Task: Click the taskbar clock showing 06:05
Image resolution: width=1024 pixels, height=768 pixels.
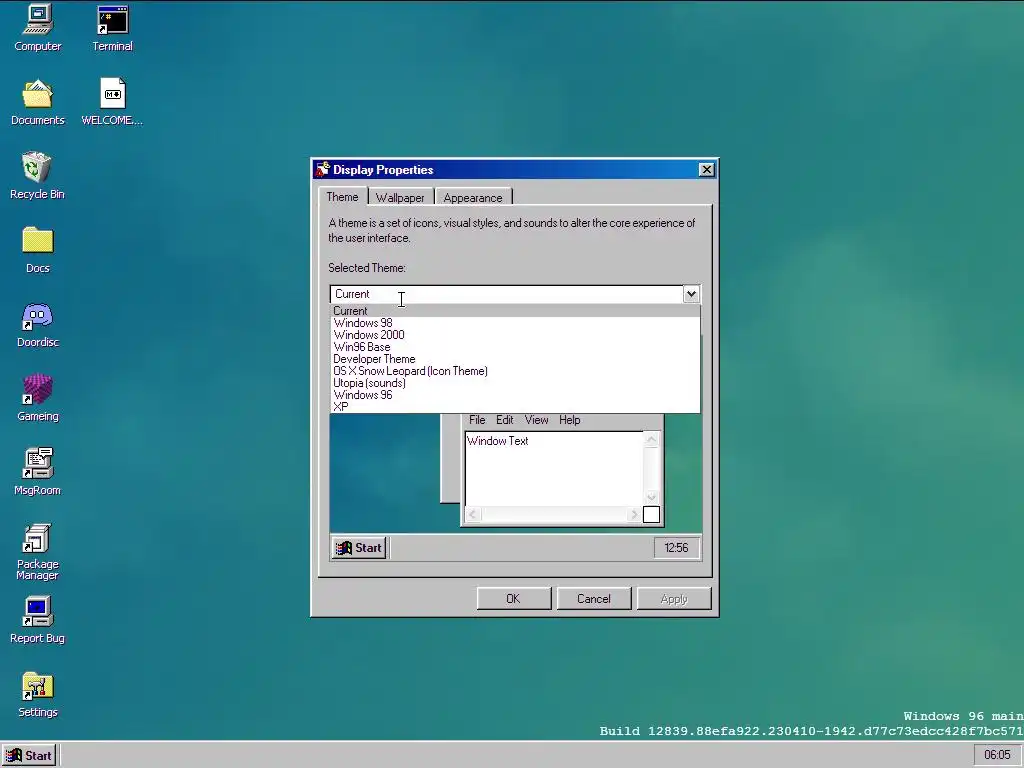Action: 997,756
